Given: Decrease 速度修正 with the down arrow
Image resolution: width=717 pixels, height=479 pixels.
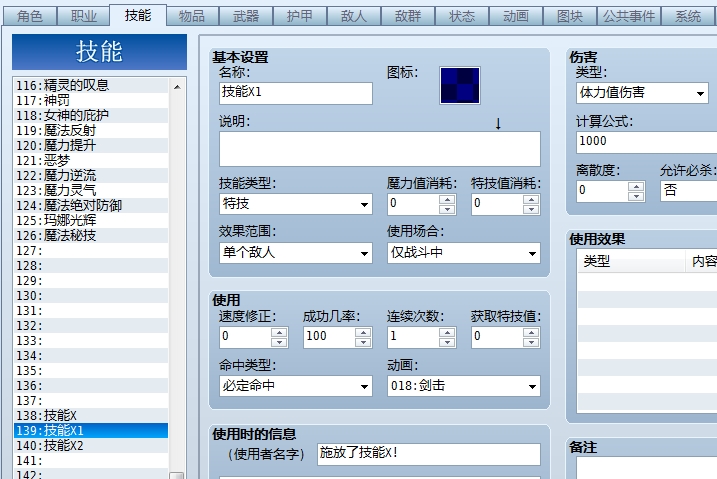Looking at the screenshot, I should point(279,342).
